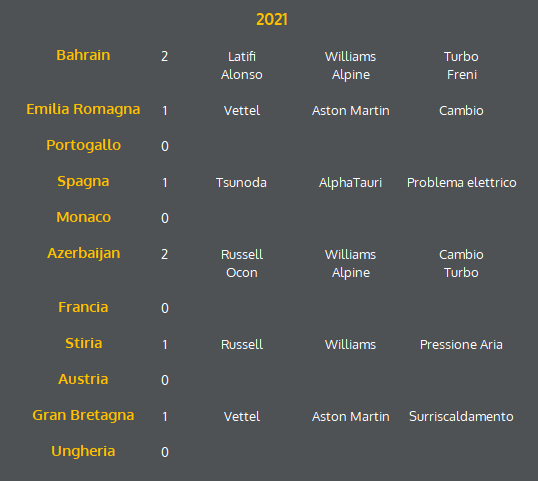Select the Ungheria race label
Viewport: 538px width, 481px height.
pos(83,451)
